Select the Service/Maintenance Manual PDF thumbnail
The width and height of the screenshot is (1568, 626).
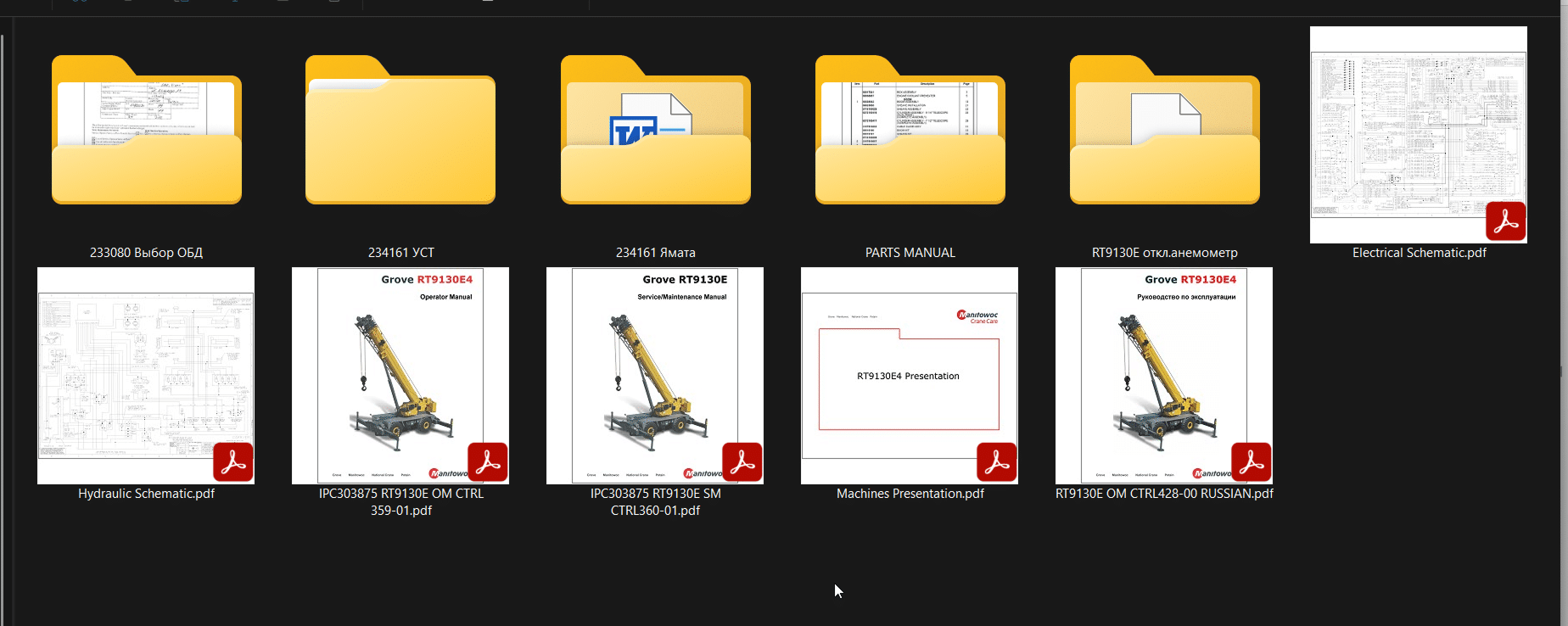tap(655, 376)
